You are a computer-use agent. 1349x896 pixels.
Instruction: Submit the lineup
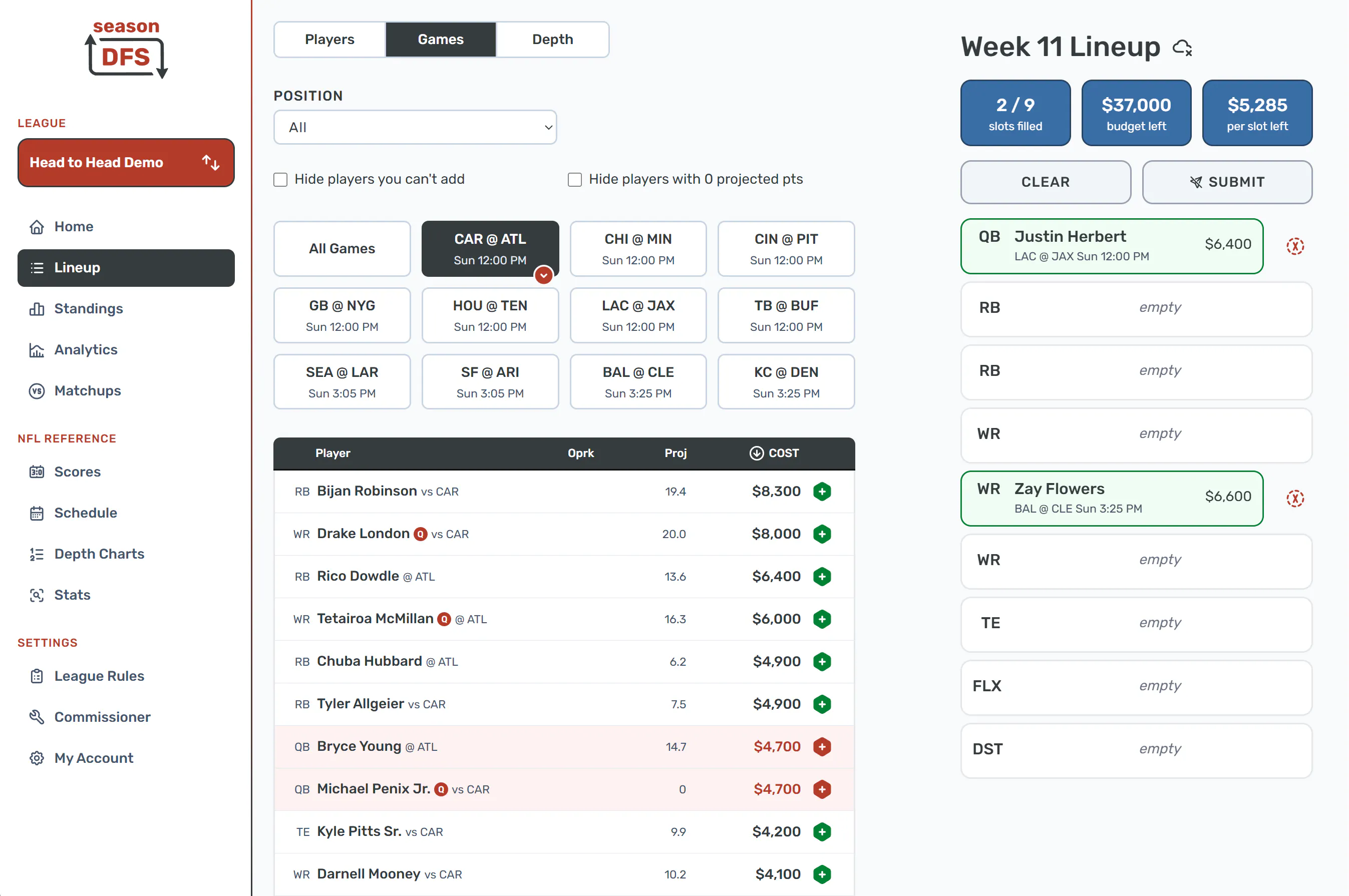(x=1227, y=182)
